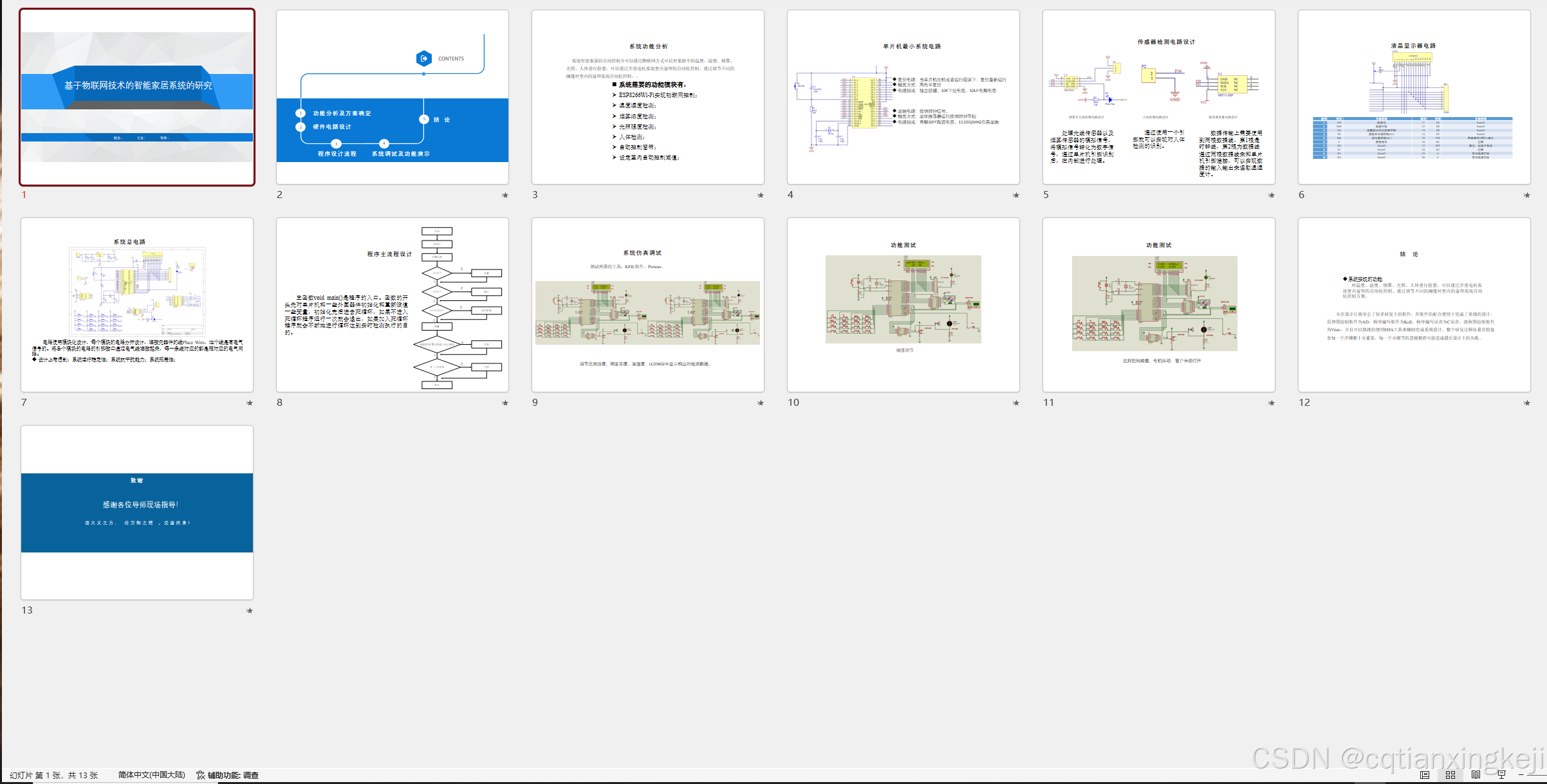1547x784 pixels.
Task: Select 结论 conclusion slide 12
Action: point(1414,305)
